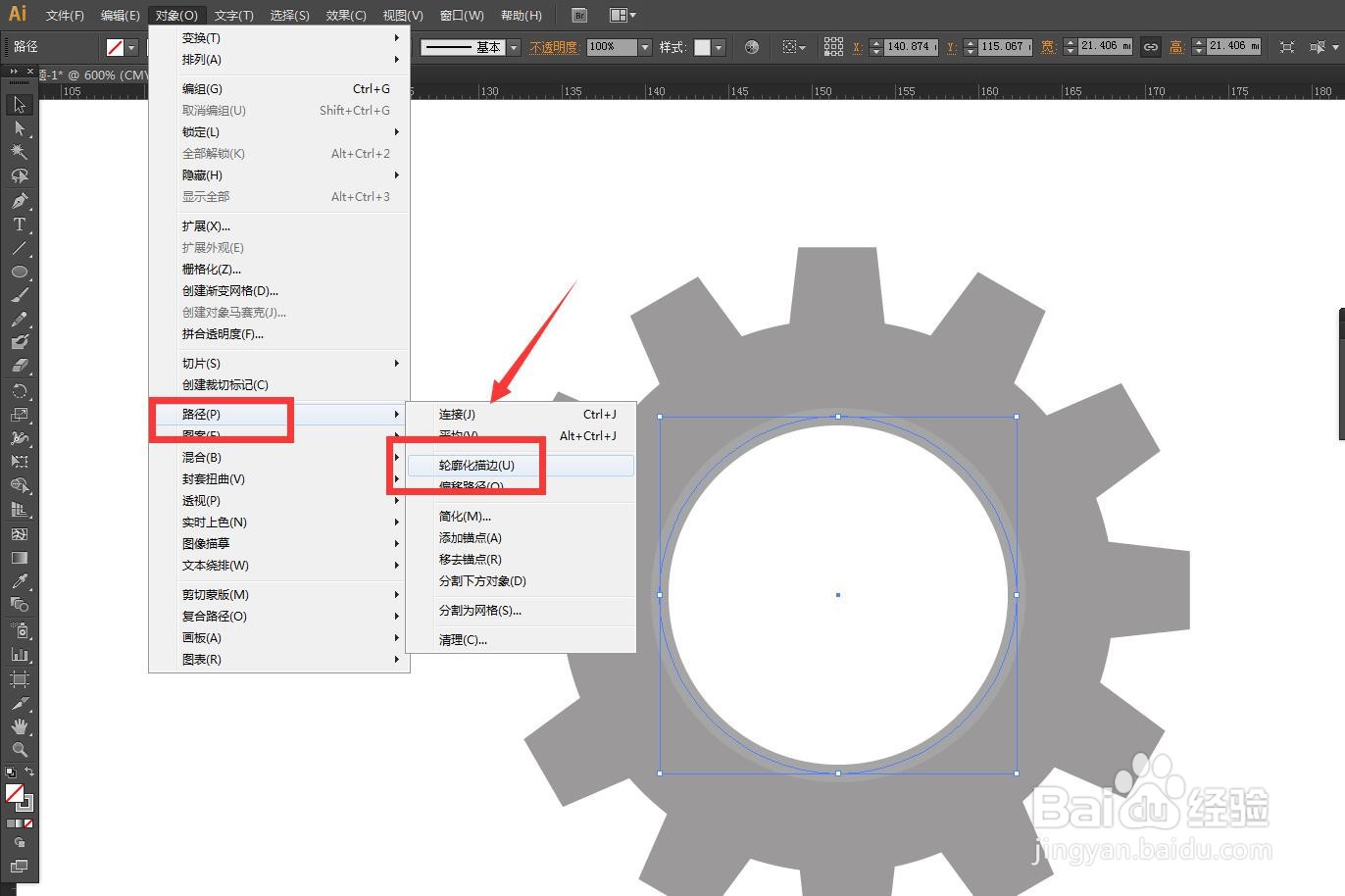Select the Gradient tool
This screenshot has width=1345, height=896.
click(19, 558)
